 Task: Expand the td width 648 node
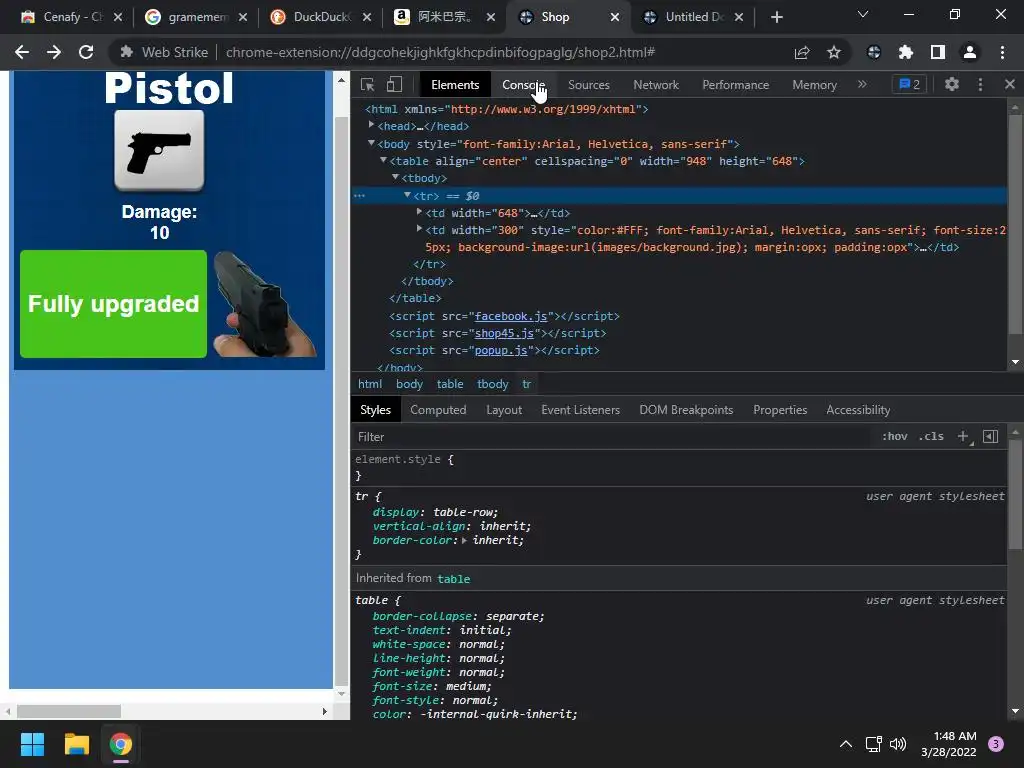(x=419, y=212)
